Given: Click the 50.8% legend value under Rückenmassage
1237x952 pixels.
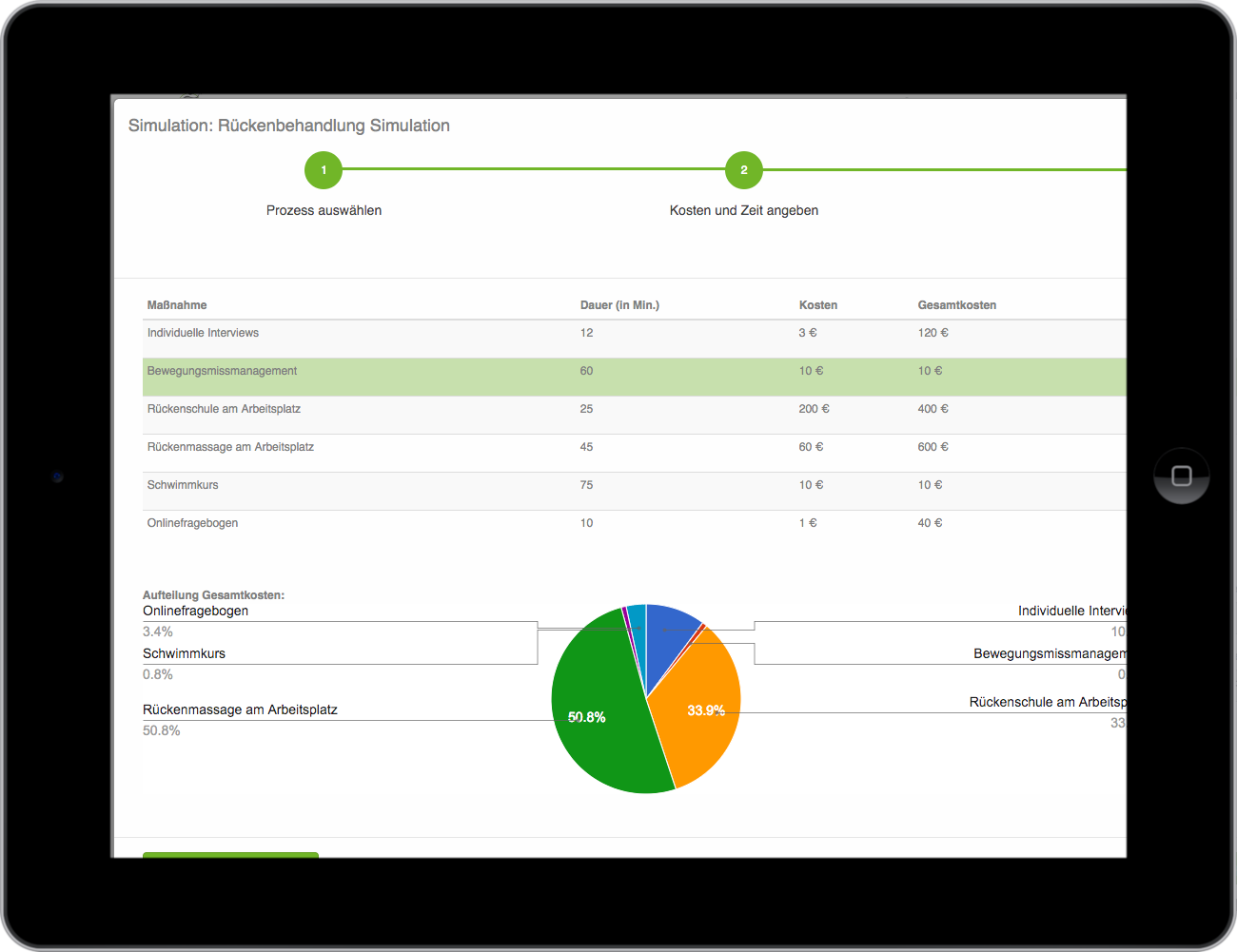Looking at the screenshot, I should (162, 730).
